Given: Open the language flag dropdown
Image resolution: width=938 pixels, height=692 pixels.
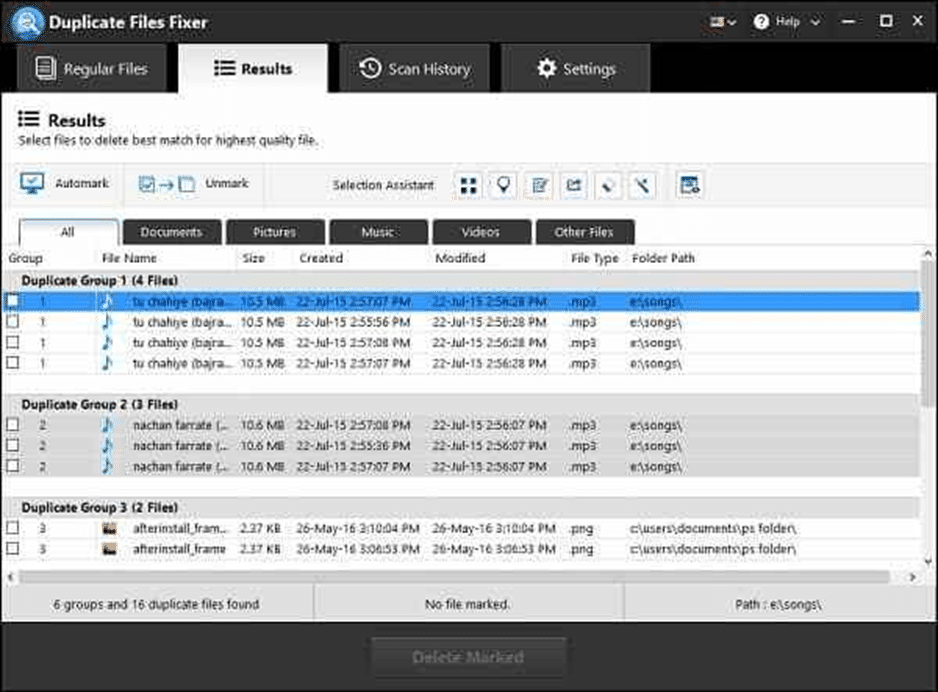Looking at the screenshot, I should (x=722, y=21).
